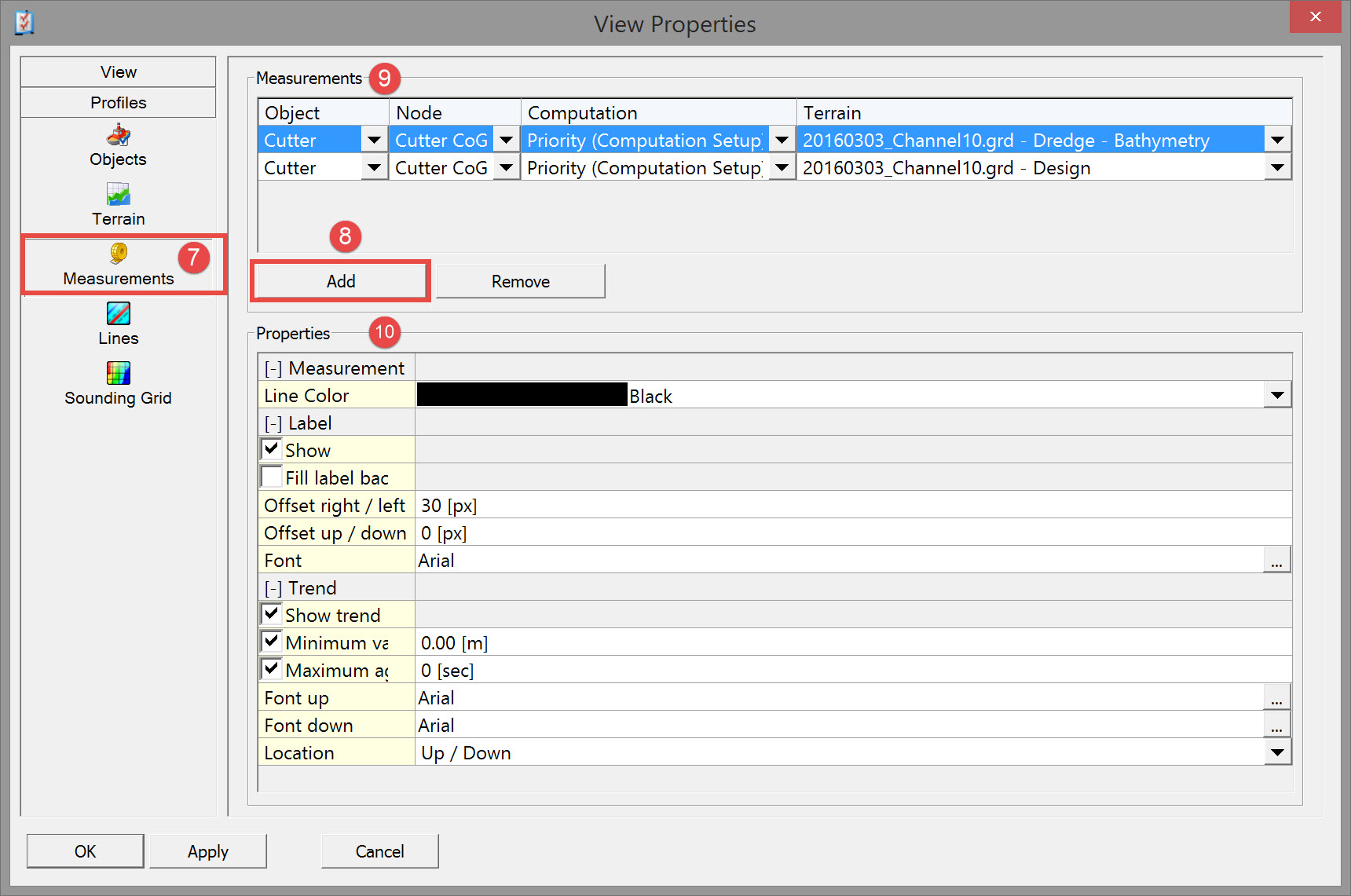Open the Lines settings icon
This screenshot has width=1351, height=896.
[x=118, y=313]
